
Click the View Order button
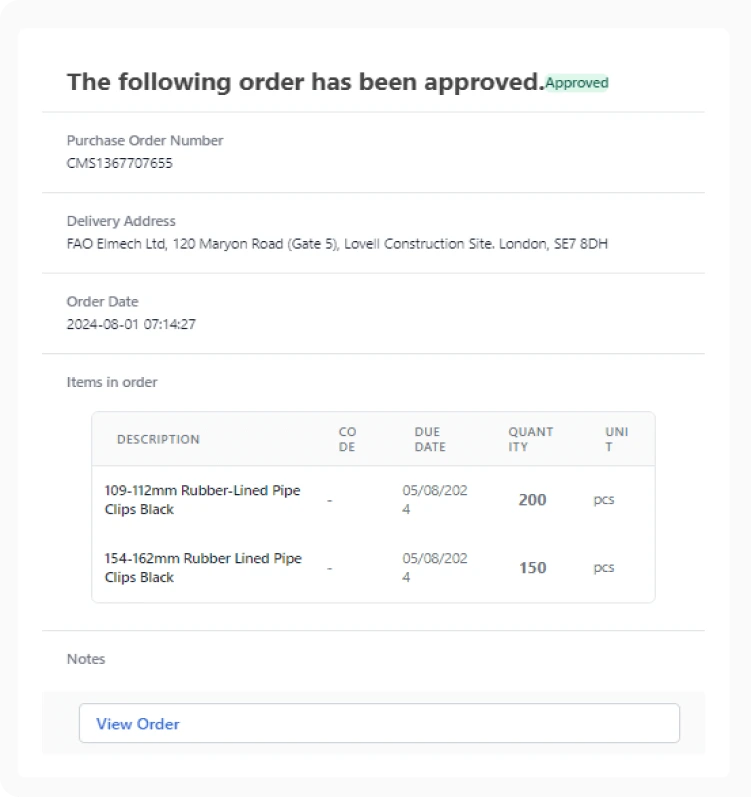(378, 723)
